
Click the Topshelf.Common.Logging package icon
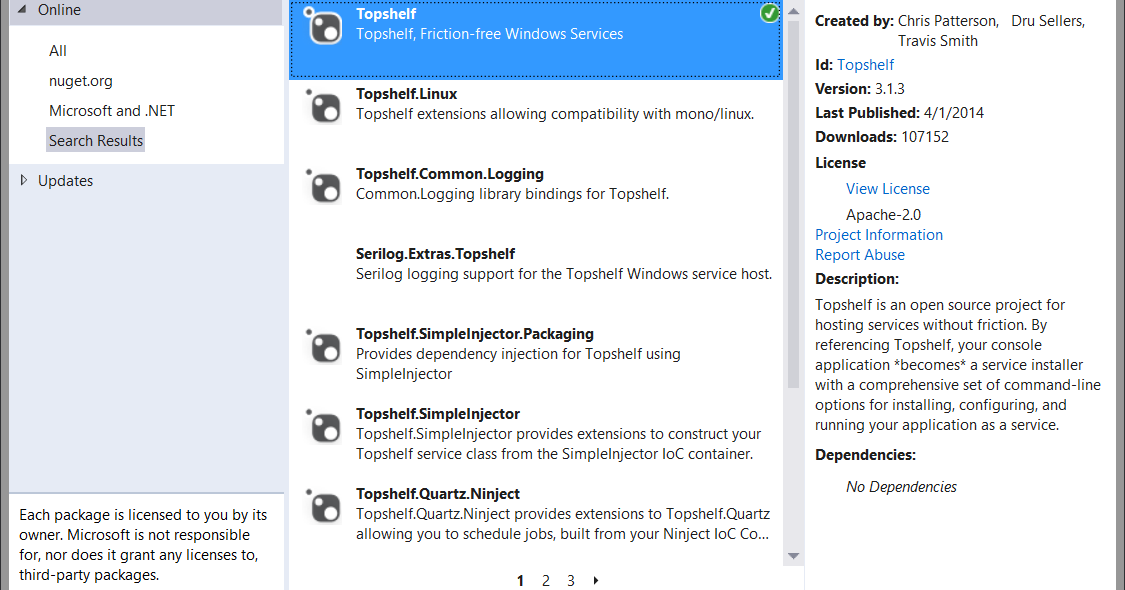324,187
